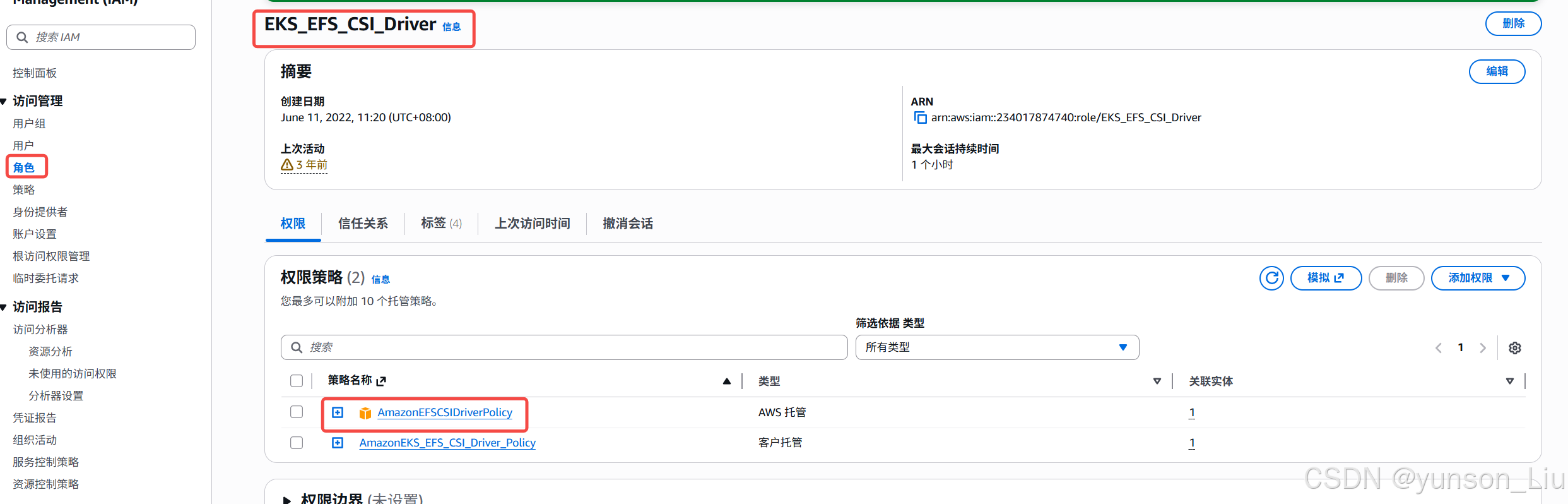Open 服务控制策略 in the sidebar
This screenshot has width=1568, height=504.
(x=45, y=462)
